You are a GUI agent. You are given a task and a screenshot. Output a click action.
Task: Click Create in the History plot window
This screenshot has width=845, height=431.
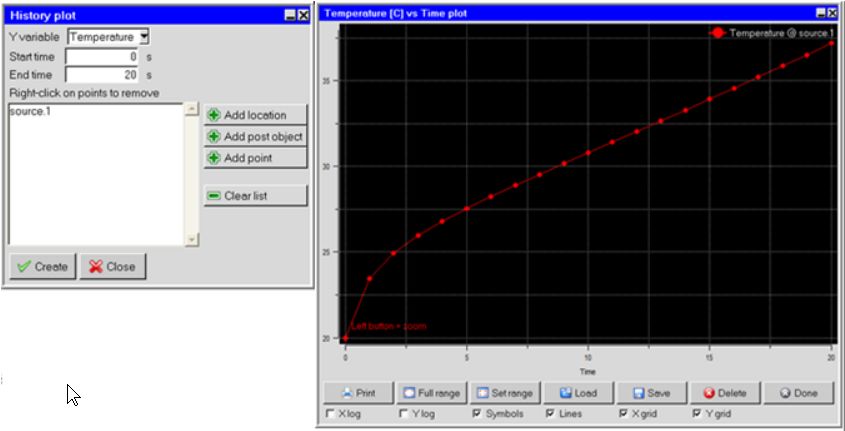click(x=43, y=267)
